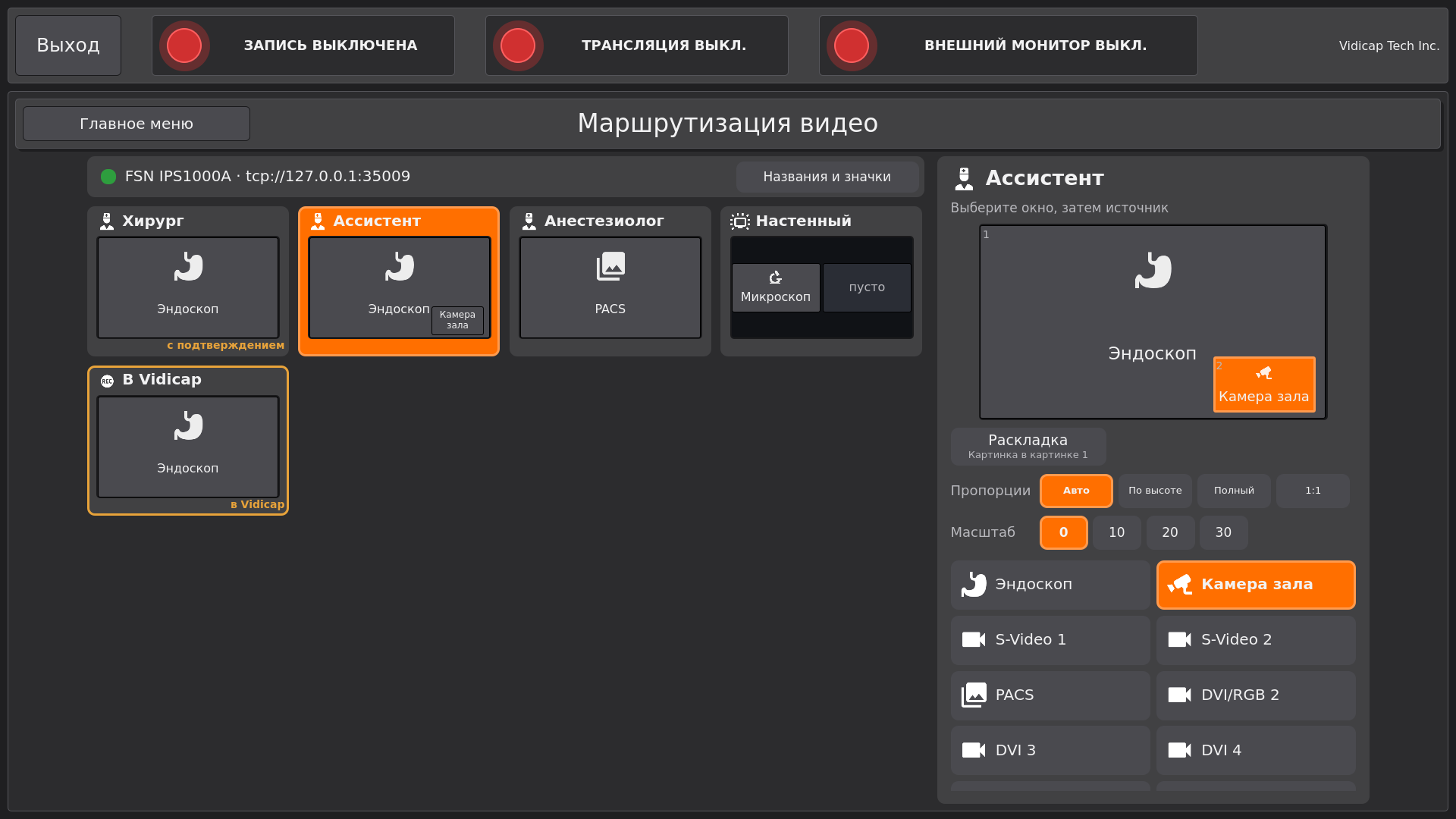The image size is (1456, 819).
Task: Click the Выход button
Action: [68, 45]
